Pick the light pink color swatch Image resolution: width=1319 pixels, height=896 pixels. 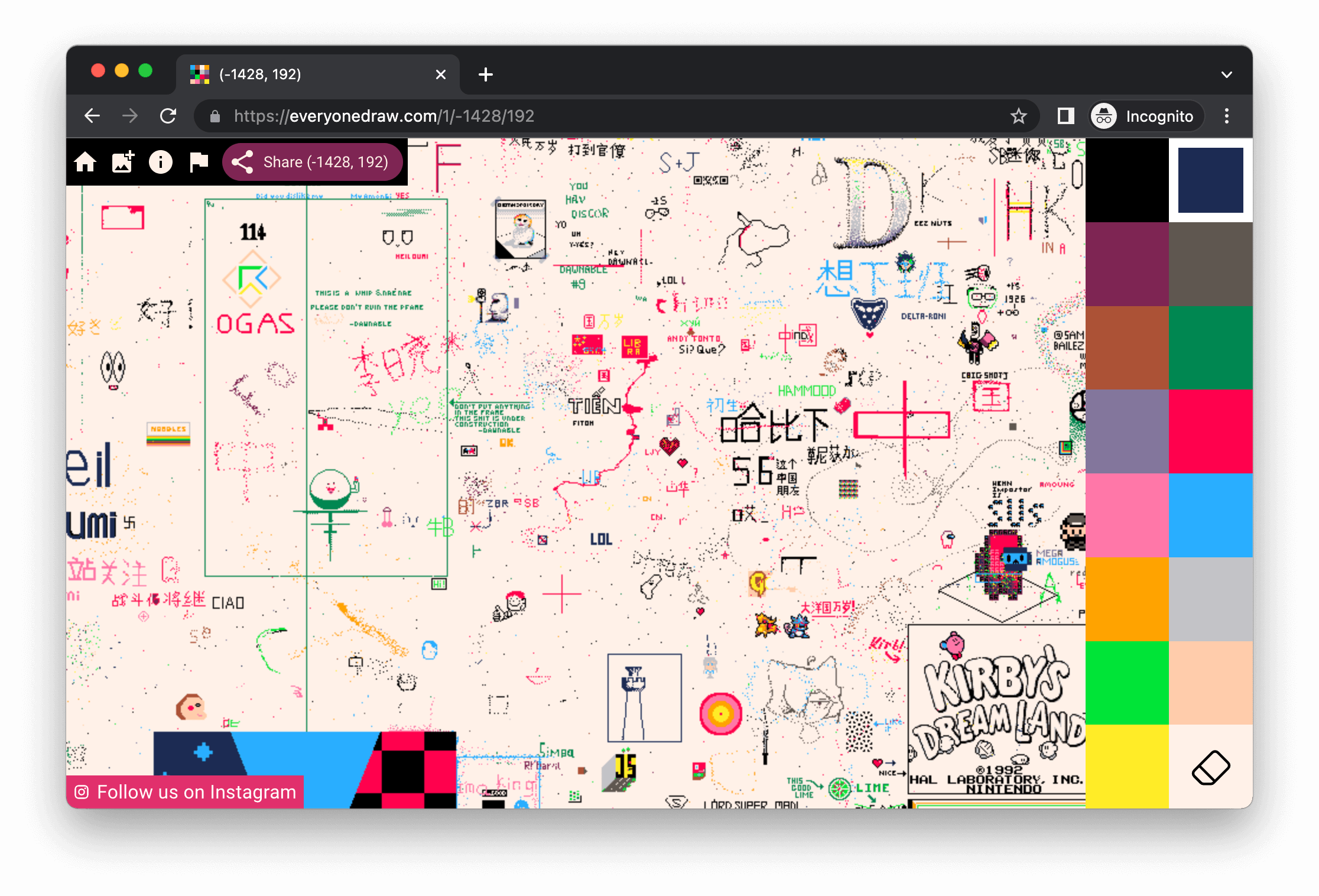(x=1127, y=516)
